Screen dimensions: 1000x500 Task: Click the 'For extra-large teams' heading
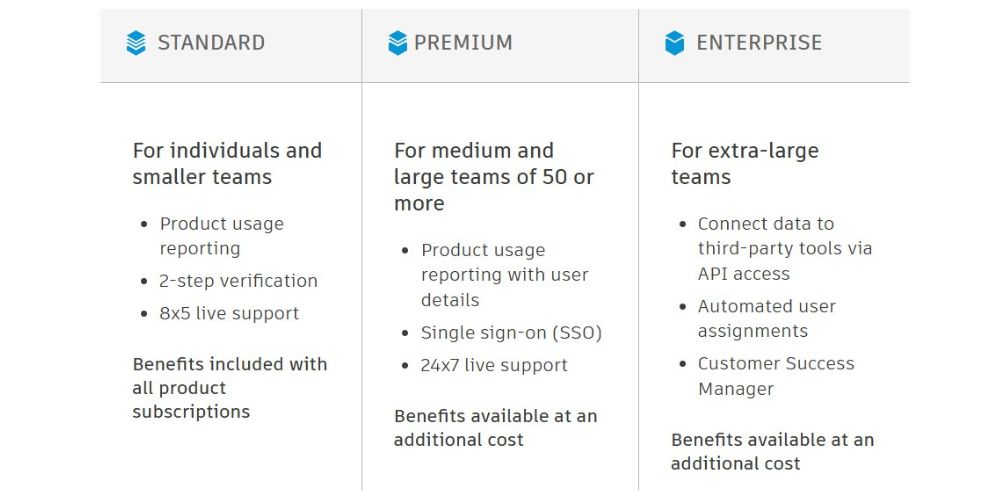click(x=744, y=164)
